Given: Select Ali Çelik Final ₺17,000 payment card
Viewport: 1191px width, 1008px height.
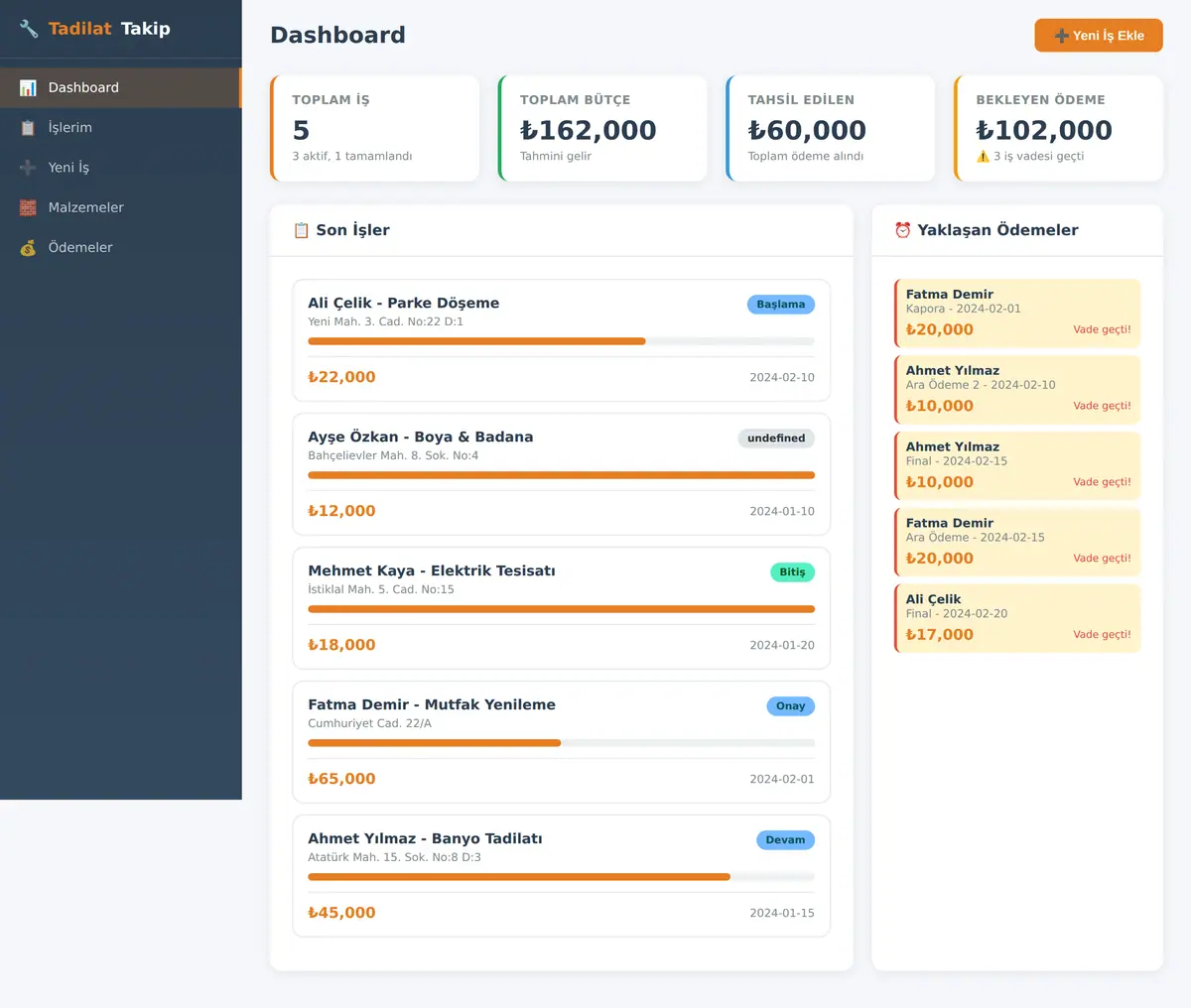Looking at the screenshot, I should pos(1017,618).
